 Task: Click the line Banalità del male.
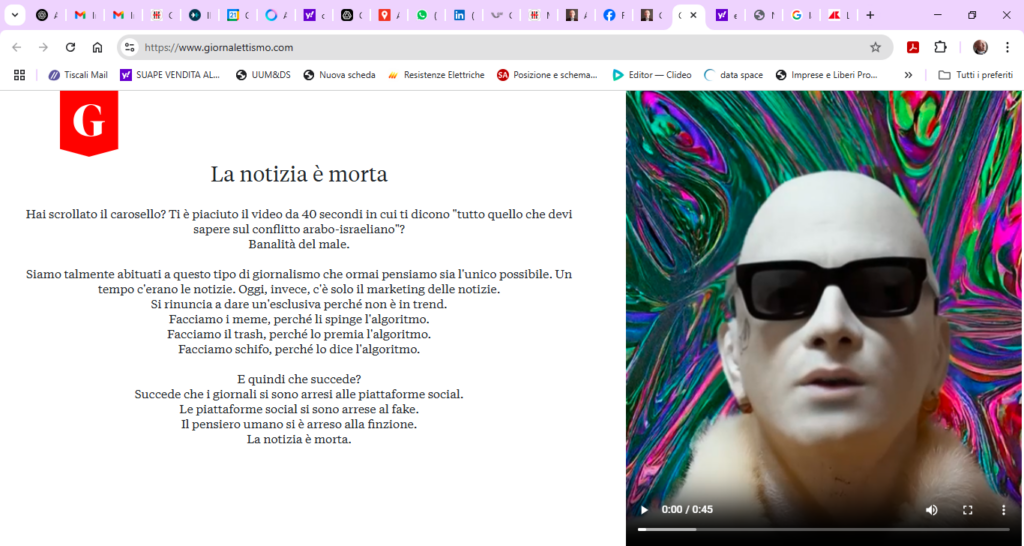(x=299, y=245)
